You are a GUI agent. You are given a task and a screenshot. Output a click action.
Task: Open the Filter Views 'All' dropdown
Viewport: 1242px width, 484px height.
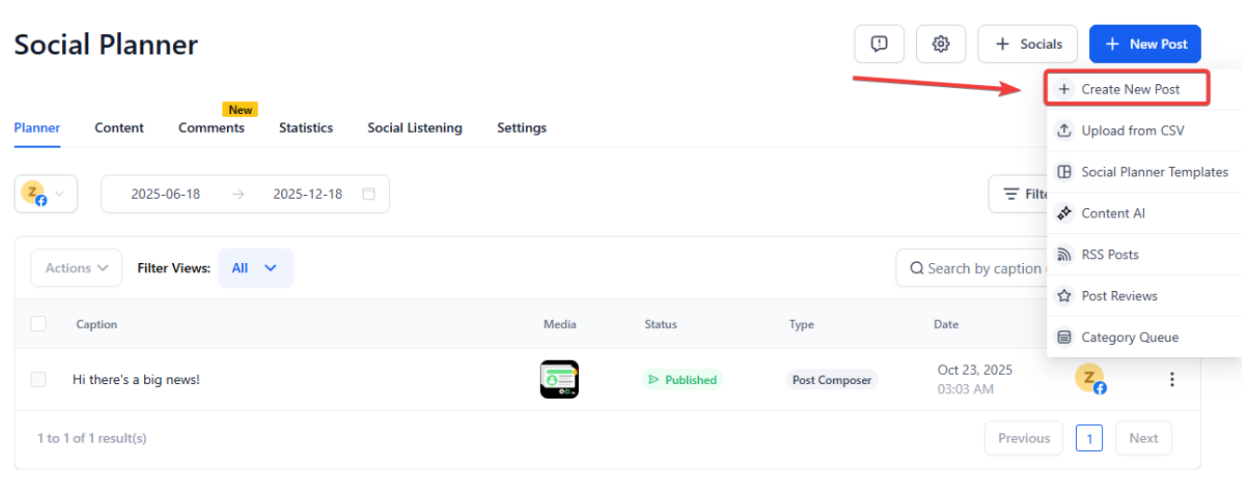coord(256,268)
